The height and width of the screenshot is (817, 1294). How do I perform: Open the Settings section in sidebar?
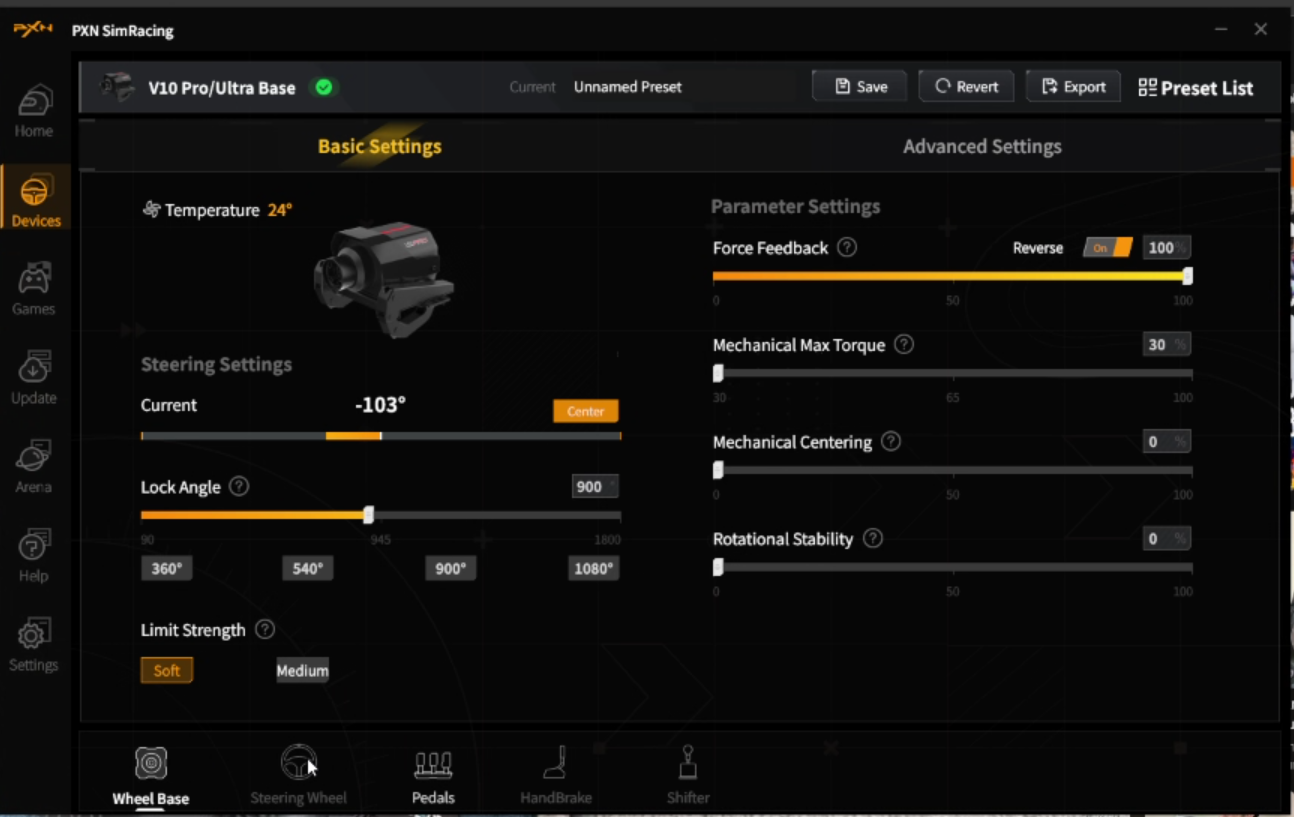(34, 645)
